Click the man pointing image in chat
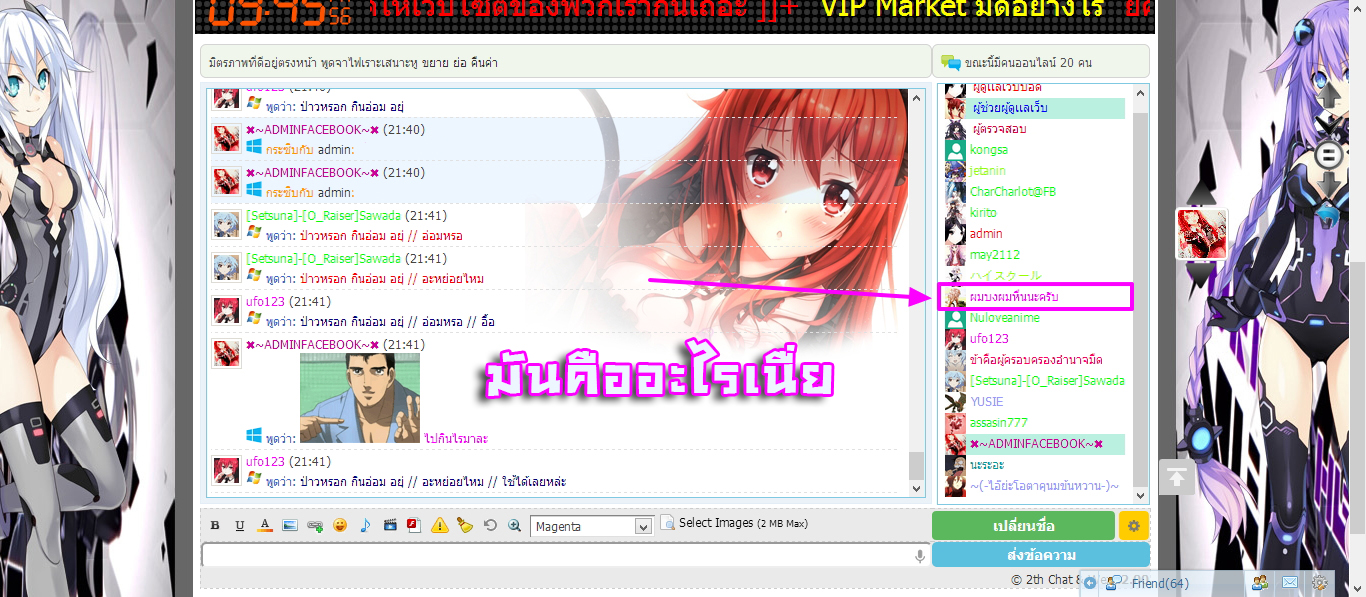The width and height of the screenshot is (1366, 597). pyautogui.click(x=360, y=398)
